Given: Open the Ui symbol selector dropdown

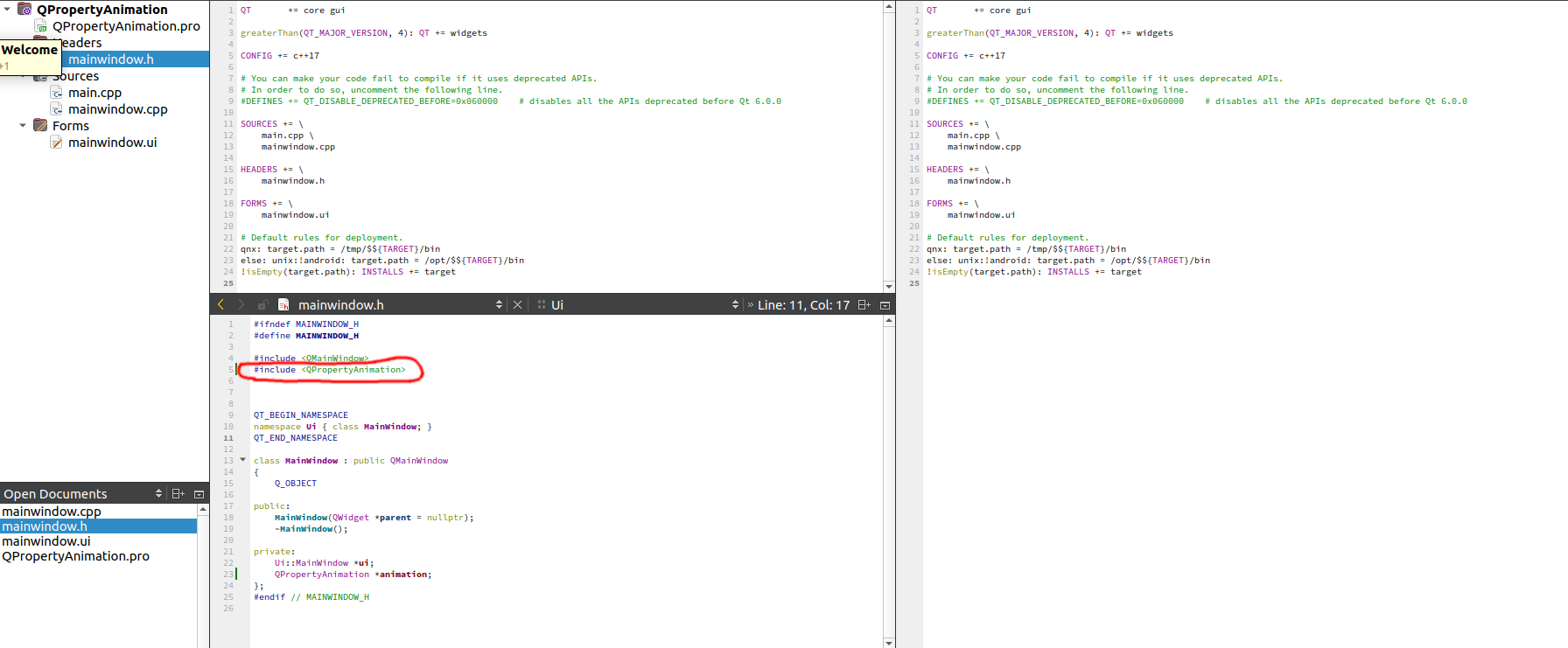Looking at the screenshot, I should pos(735,305).
